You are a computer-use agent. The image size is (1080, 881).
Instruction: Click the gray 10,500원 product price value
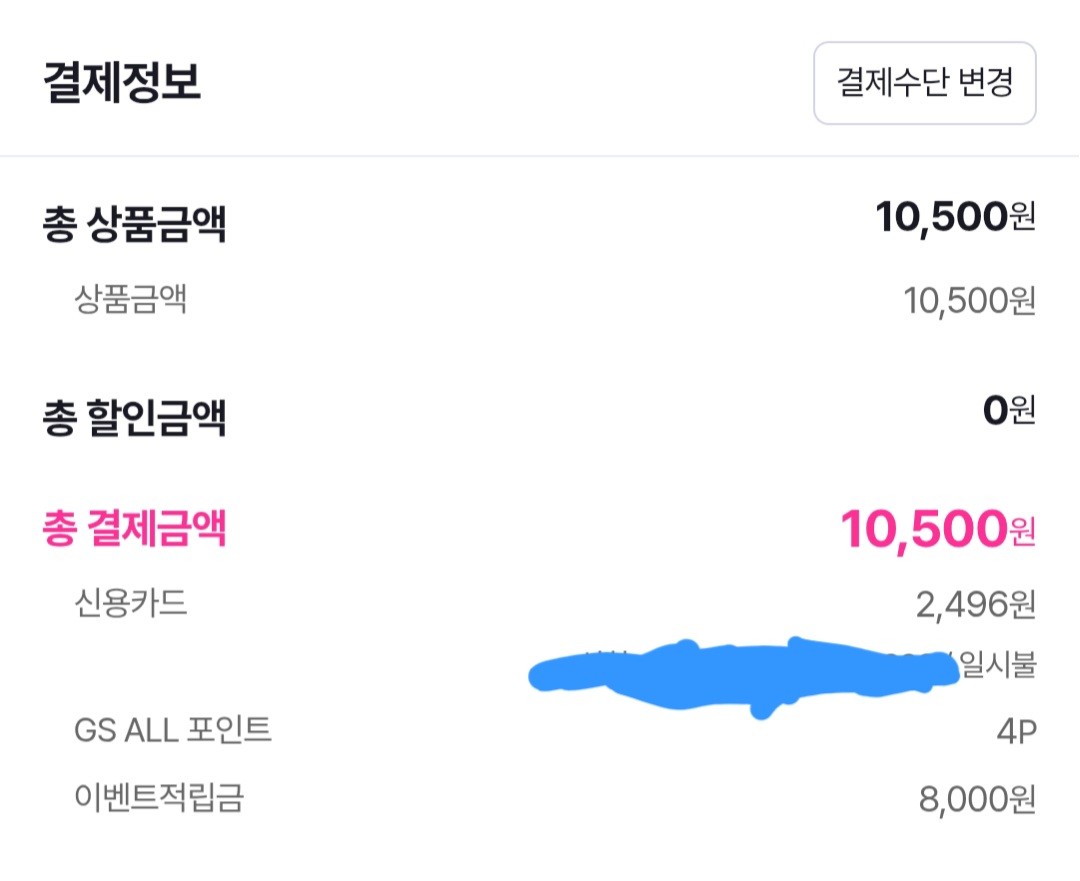[x=968, y=300]
